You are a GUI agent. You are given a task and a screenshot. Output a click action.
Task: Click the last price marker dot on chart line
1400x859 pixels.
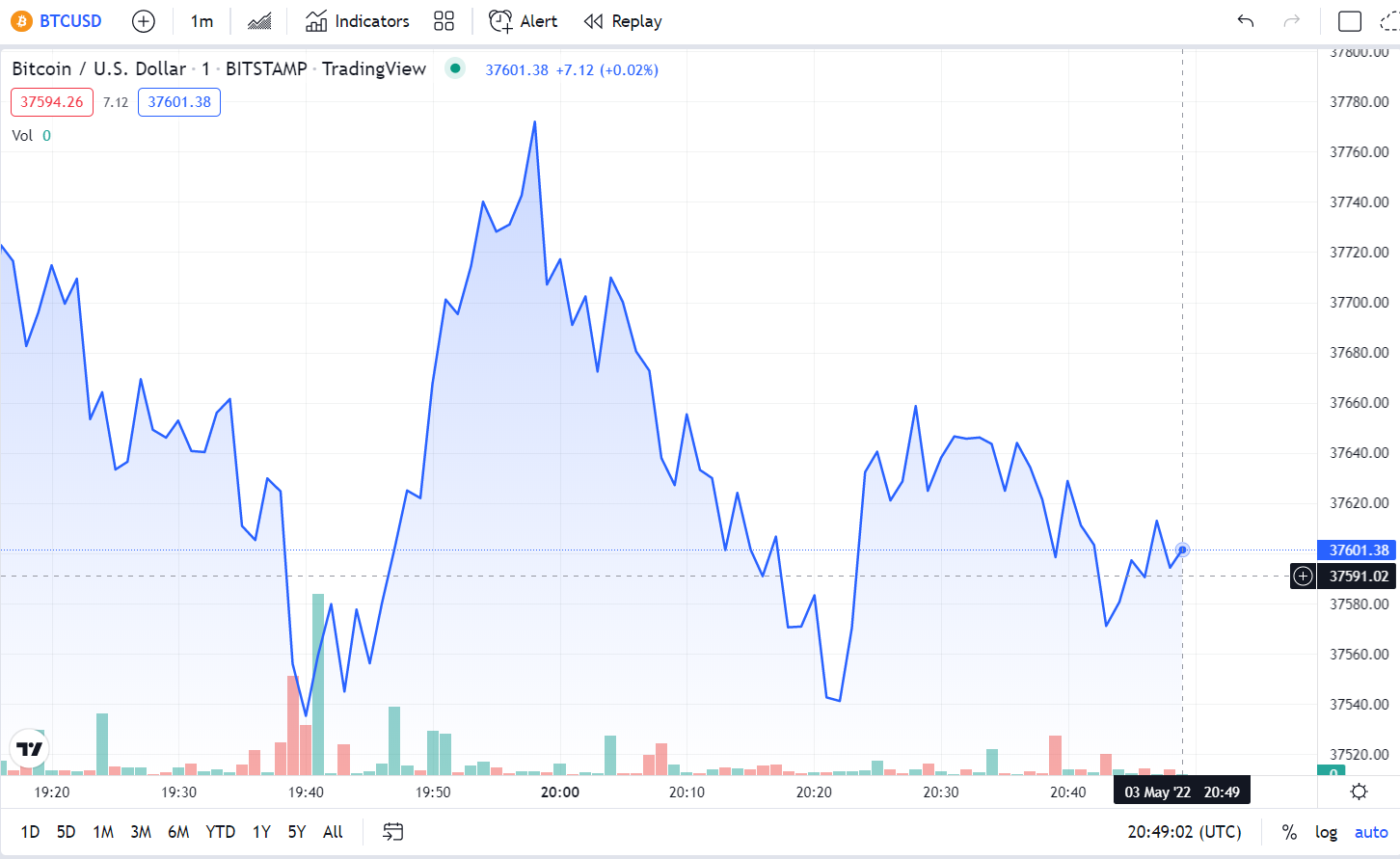[1183, 550]
